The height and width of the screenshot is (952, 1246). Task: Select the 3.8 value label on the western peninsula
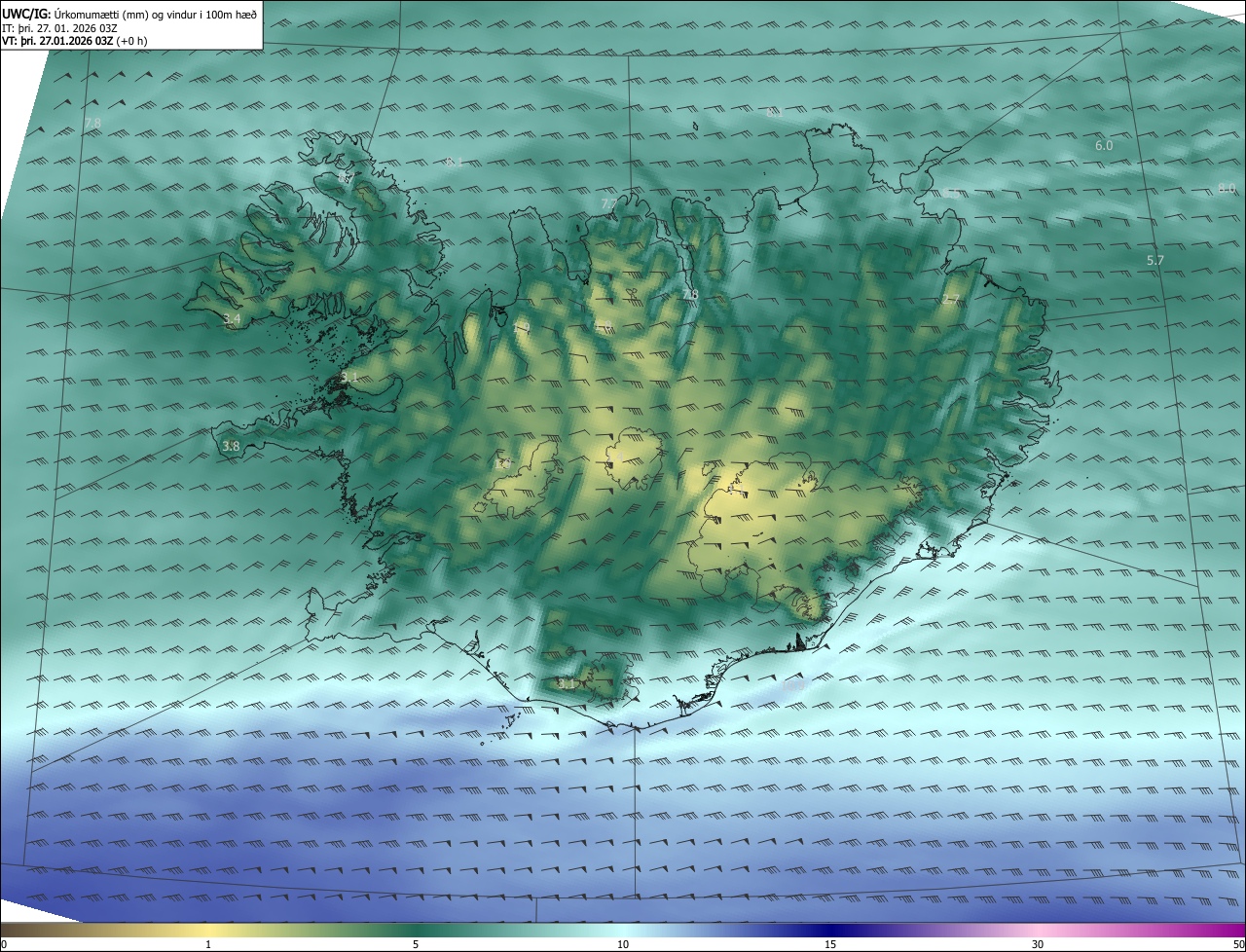coord(231,447)
